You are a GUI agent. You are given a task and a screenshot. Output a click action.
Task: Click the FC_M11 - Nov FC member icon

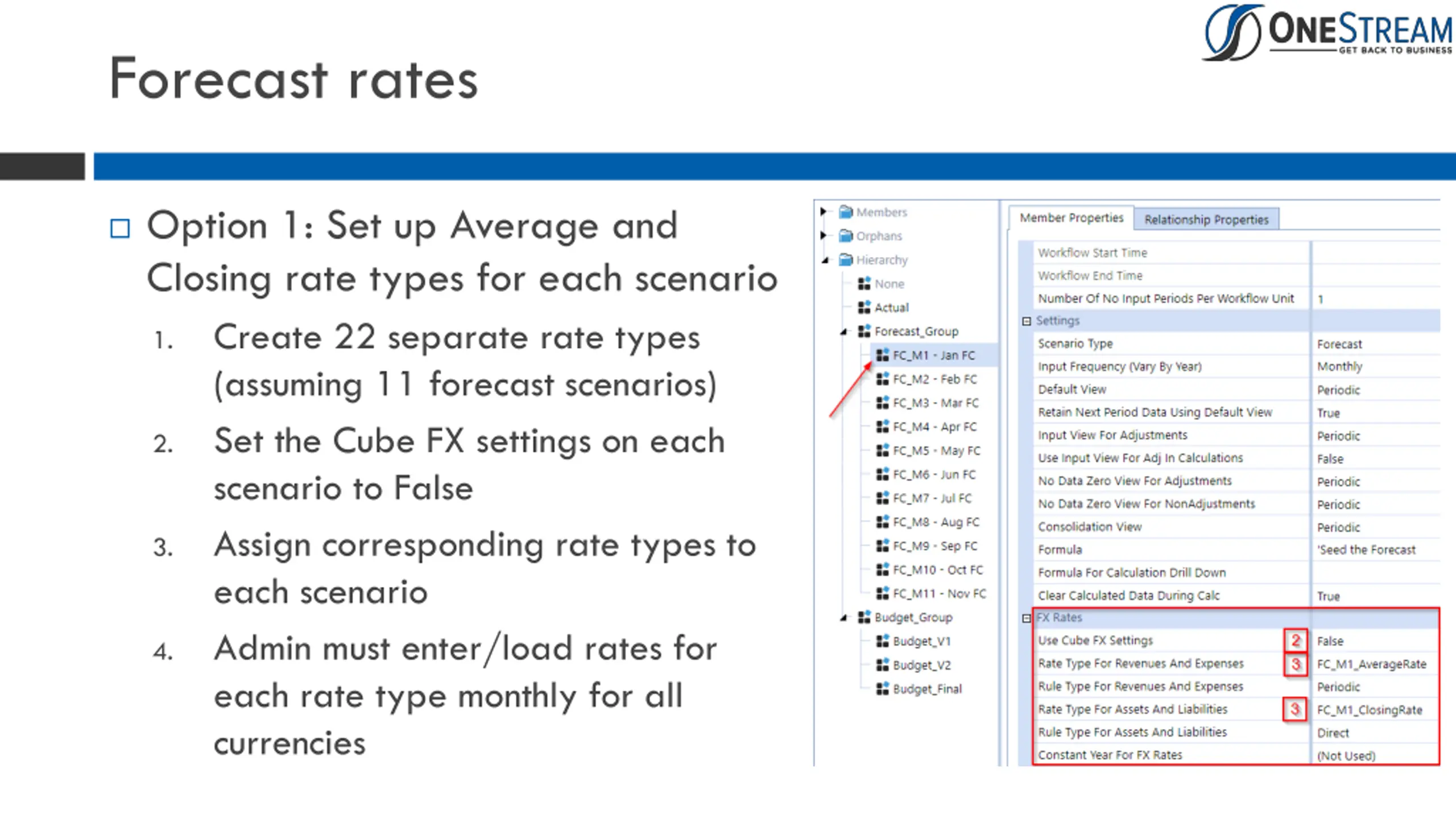coord(883,593)
